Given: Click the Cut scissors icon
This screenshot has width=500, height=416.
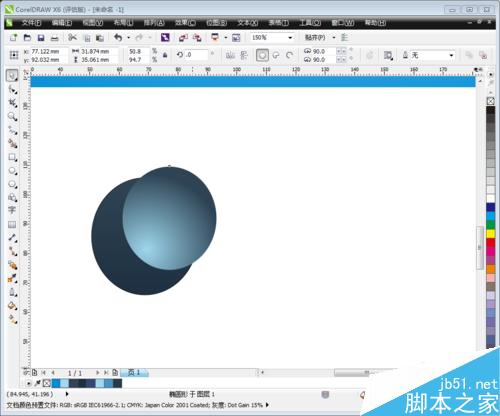Looking at the screenshot, I should 72,38.
